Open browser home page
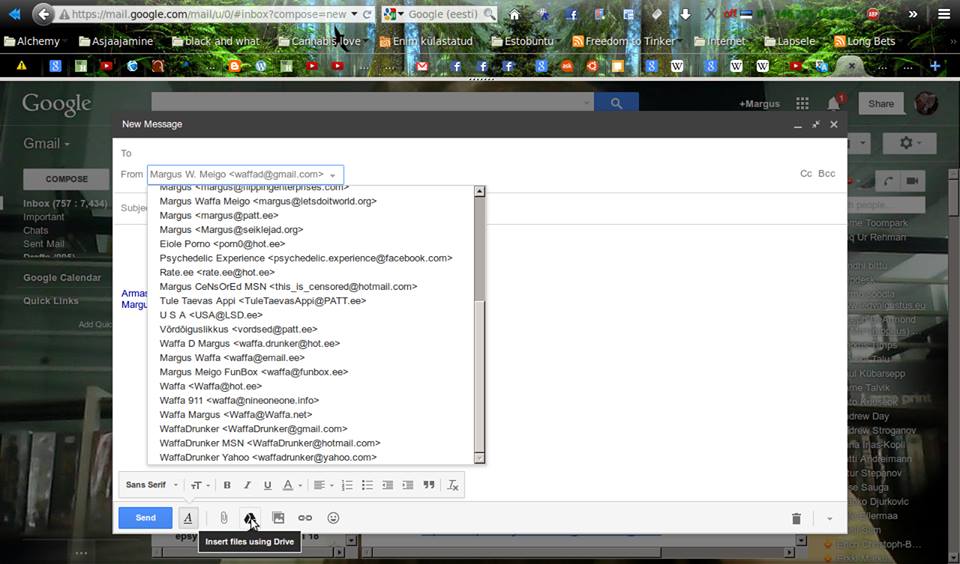 pyautogui.click(x=514, y=14)
